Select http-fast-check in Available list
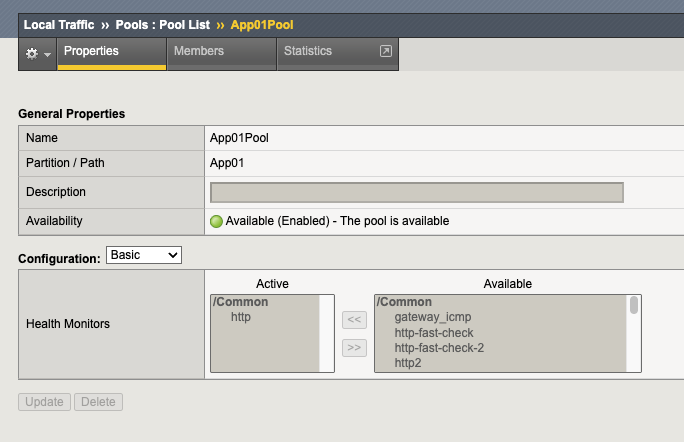This screenshot has height=442, width=684. (434, 332)
